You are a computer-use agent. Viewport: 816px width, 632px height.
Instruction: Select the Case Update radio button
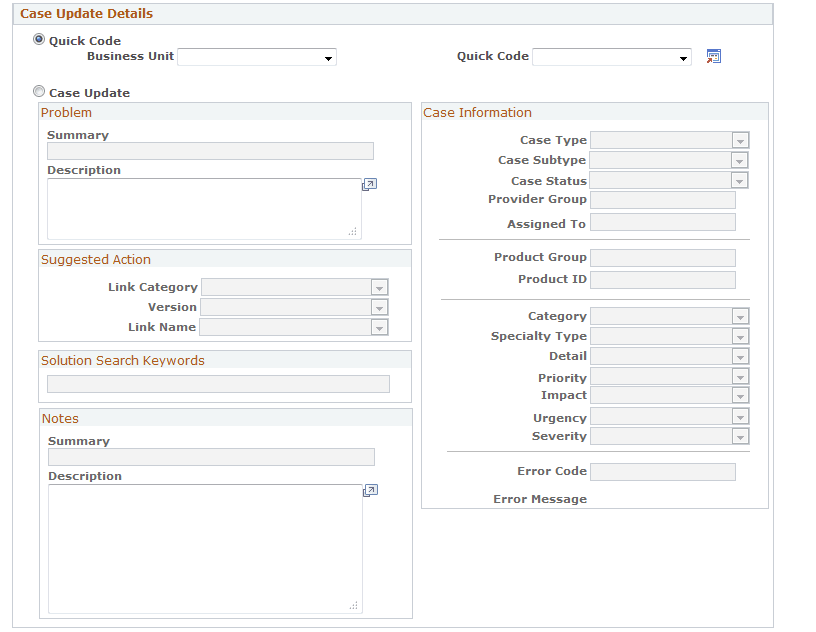(x=38, y=91)
